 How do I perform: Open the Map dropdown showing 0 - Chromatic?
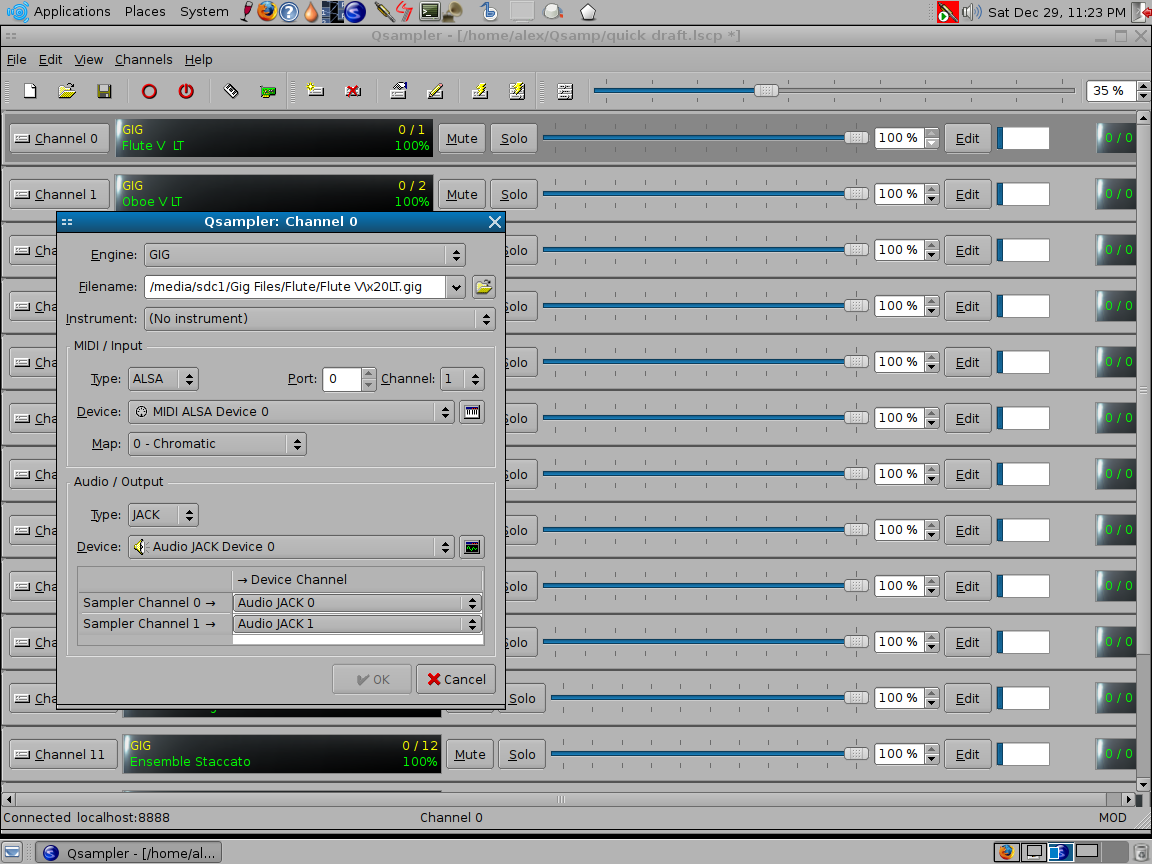coord(217,444)
